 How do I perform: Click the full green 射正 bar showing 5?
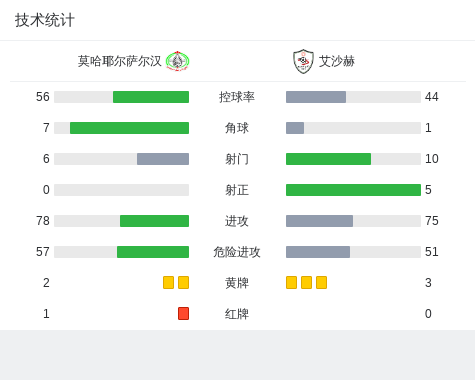353,190
